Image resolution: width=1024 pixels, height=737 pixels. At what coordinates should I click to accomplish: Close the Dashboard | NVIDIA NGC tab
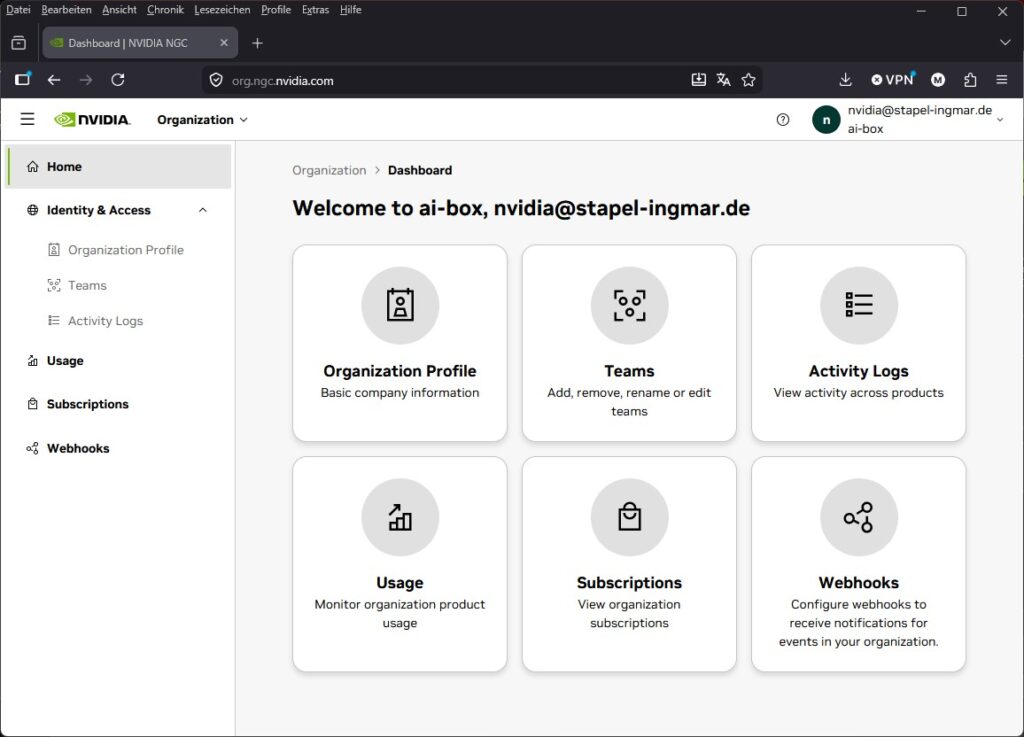pyautogui.click(x=224, y=42)
